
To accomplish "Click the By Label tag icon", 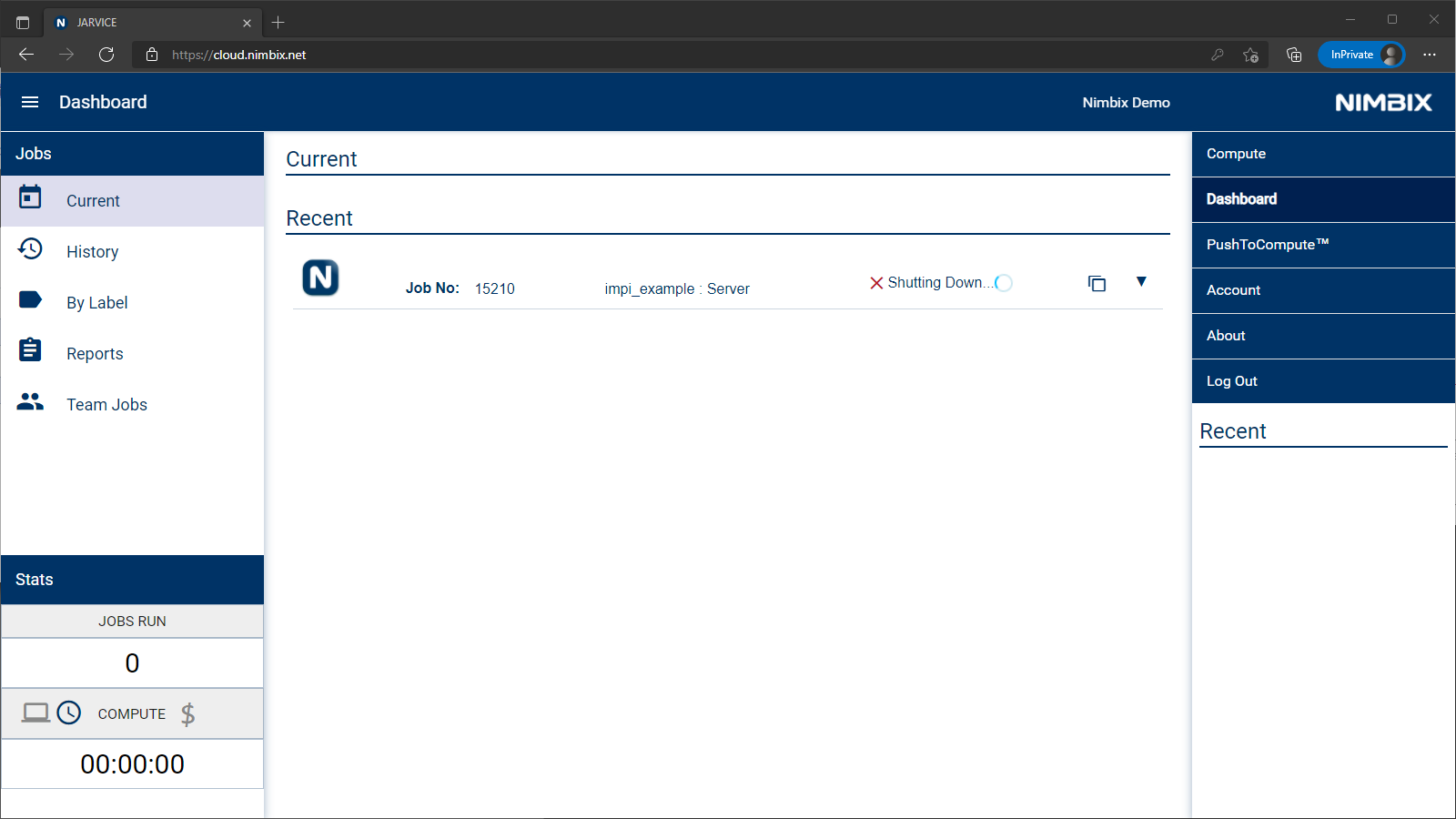I will point(30,299).
